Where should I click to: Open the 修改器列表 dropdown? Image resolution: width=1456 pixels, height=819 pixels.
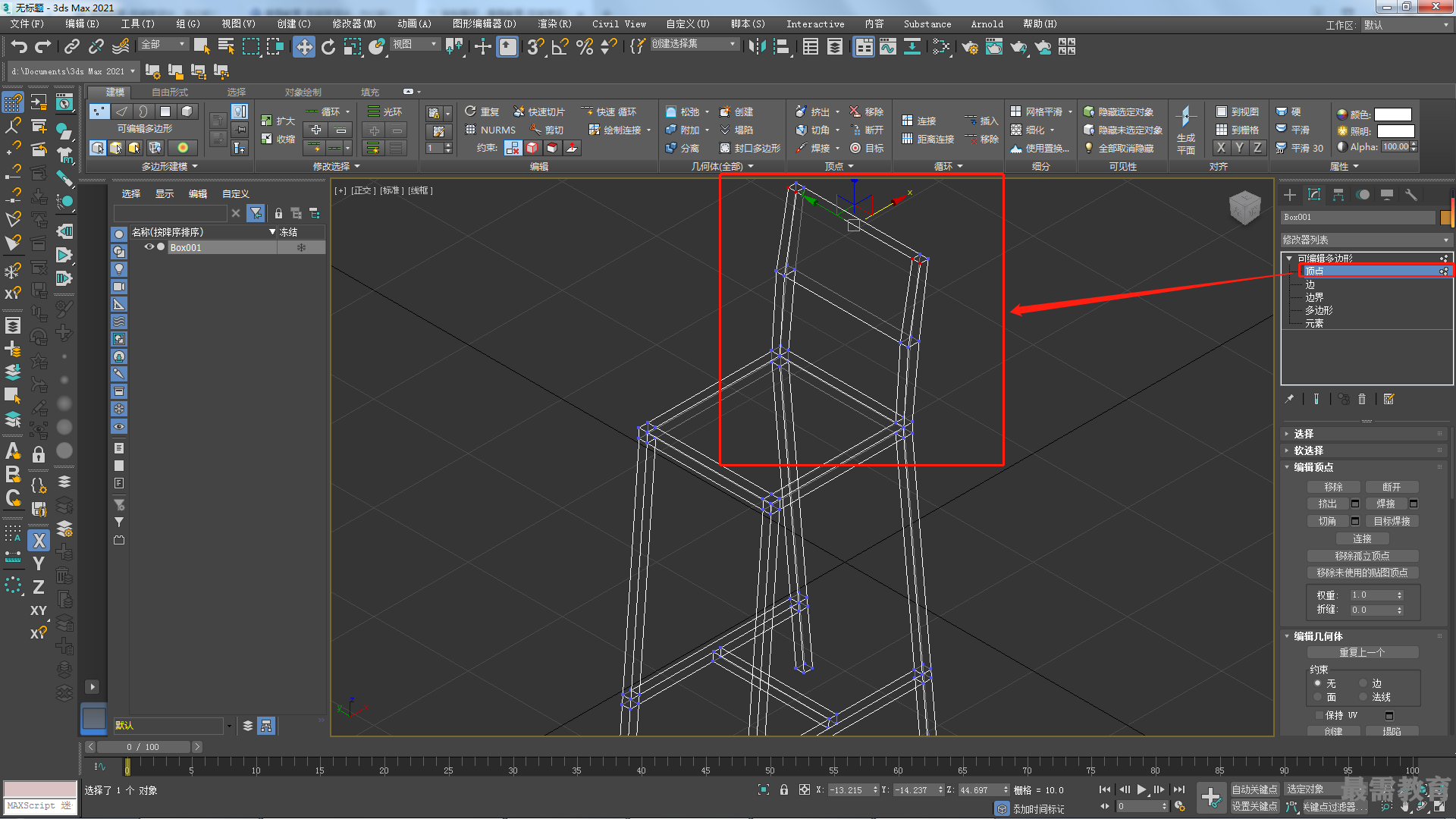click(1366, 240)
